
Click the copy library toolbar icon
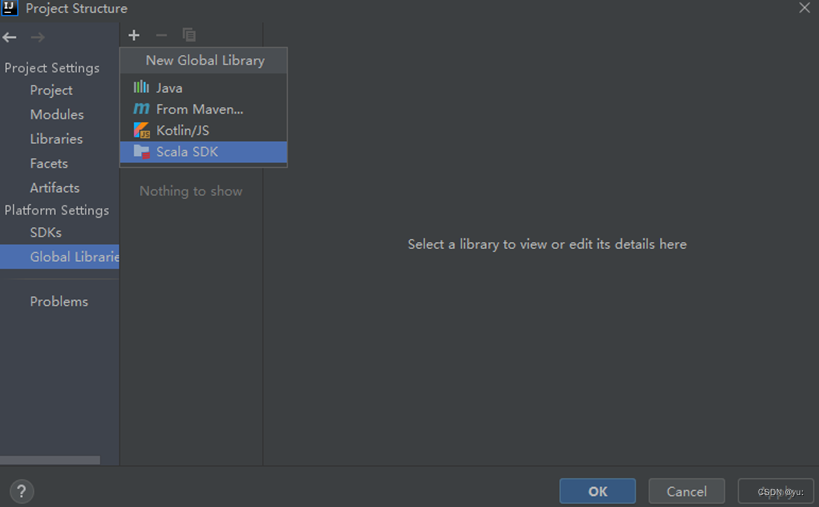click(189, 35)
